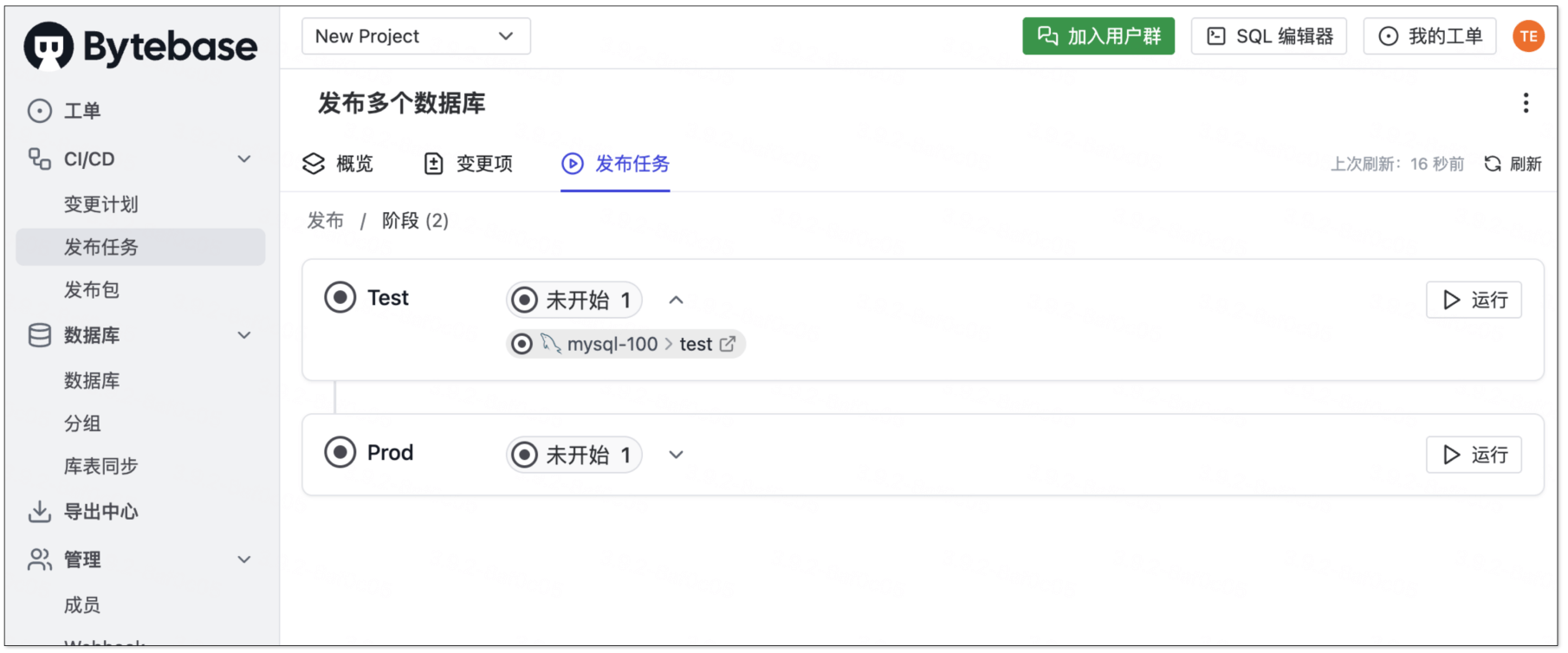1568x653 pixels.
Task: Click the TE user avatar
Action: pyautogui.click(x=1528, y=36)
